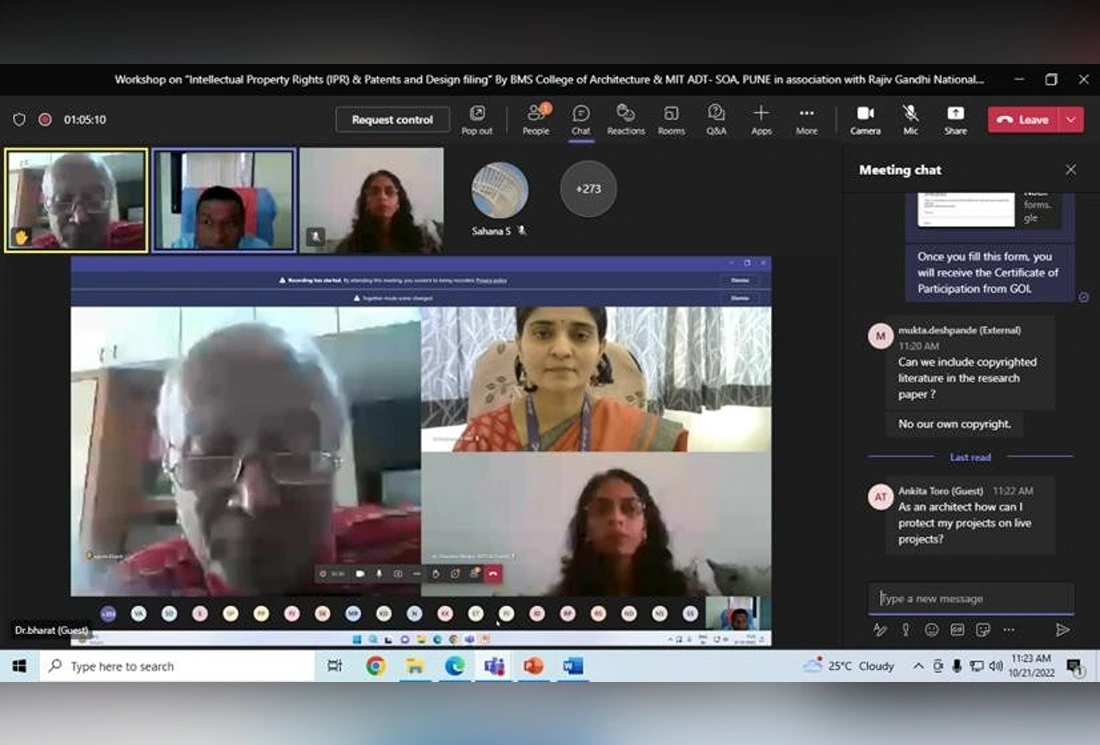Select the man in blue shirt video tile
The image size is (1100, 745).
(x=224, y=200)
